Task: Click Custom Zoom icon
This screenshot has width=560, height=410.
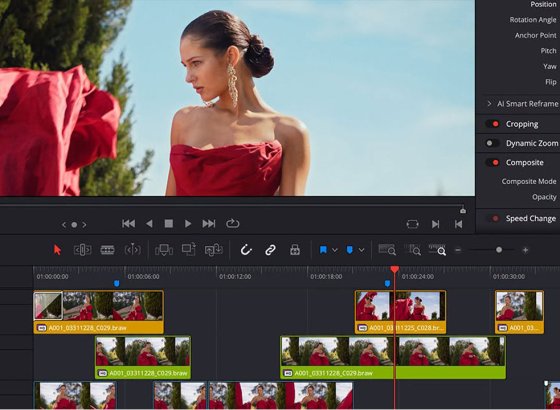Action: (437, 250)
